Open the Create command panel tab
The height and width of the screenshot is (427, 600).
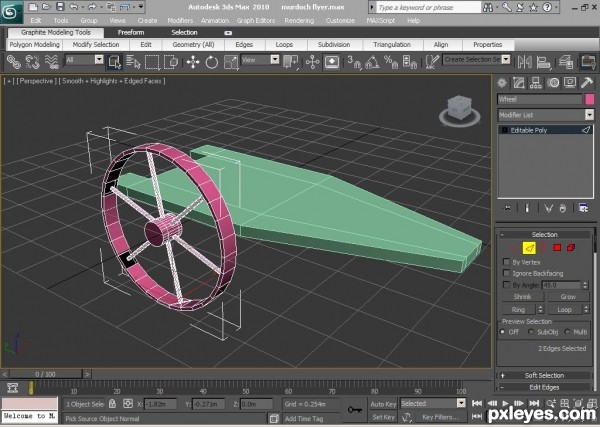[502, 83]
